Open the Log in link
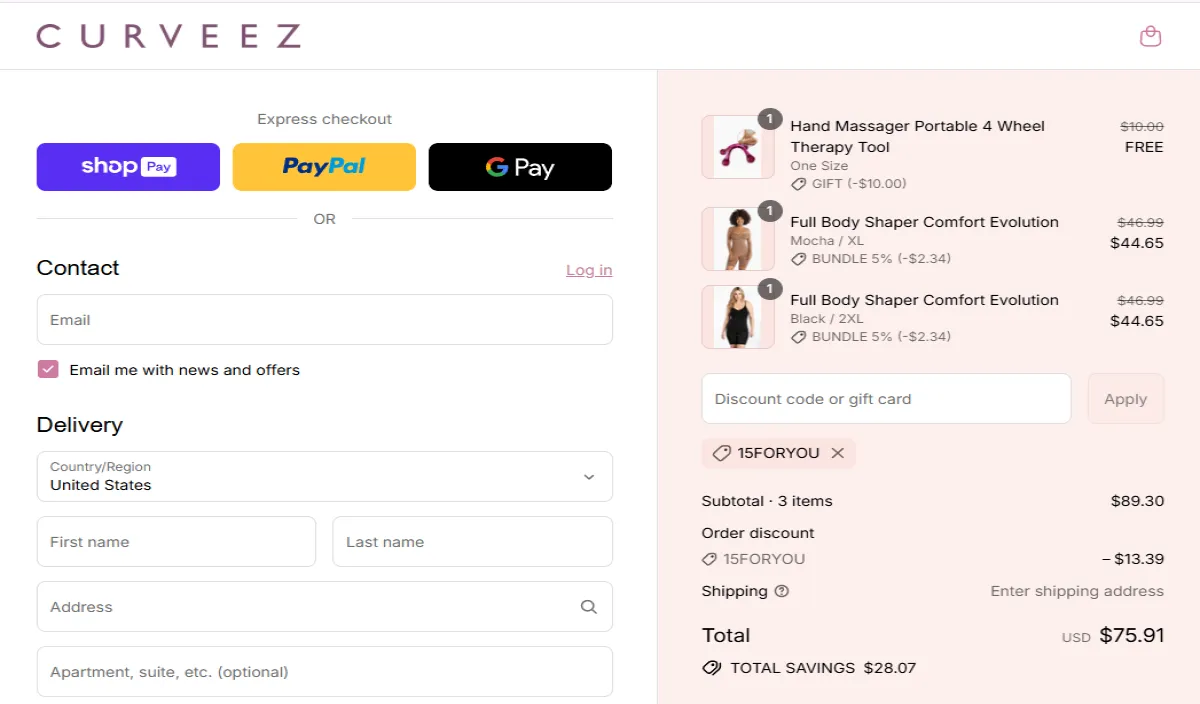Screen dimensions: 1200x704 [x=589, y=269]
